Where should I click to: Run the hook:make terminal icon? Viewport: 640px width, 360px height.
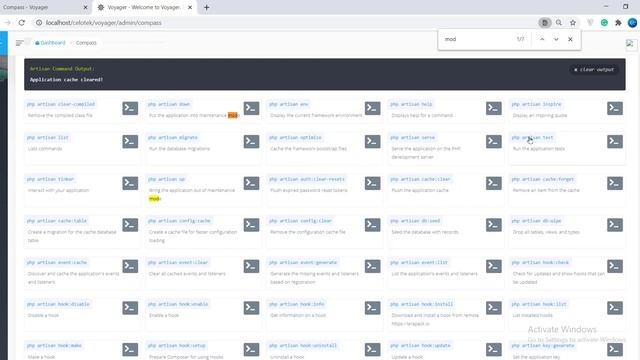click(x=130, y=349)
